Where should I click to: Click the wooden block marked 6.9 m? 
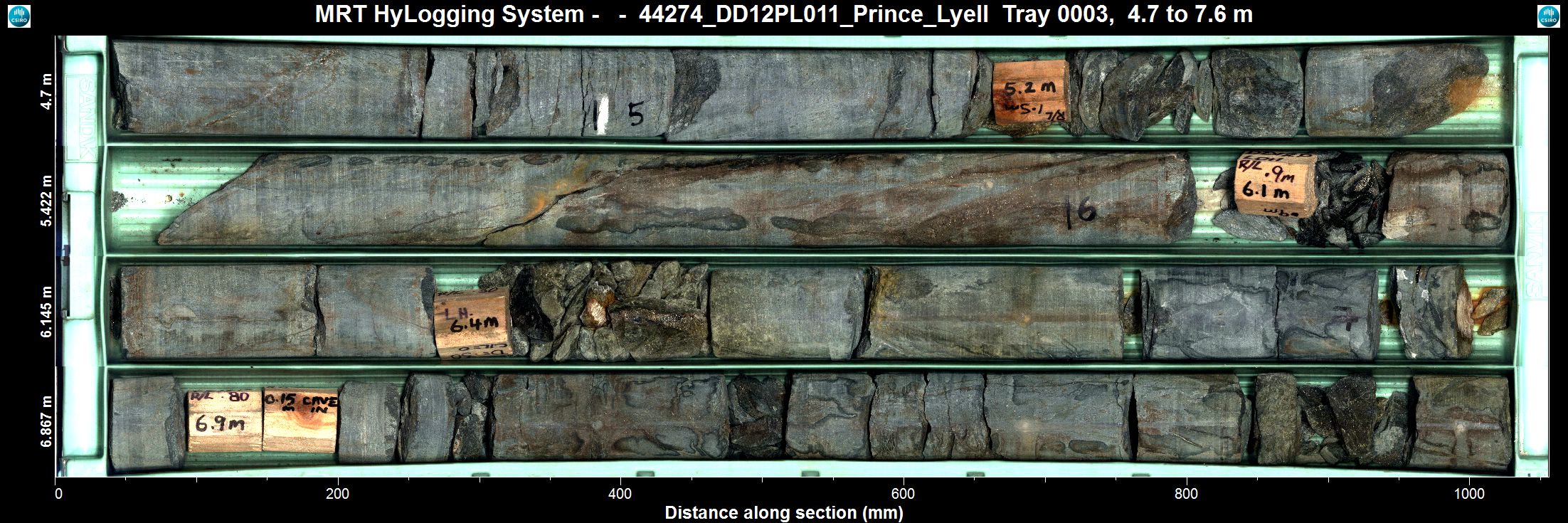224,420
